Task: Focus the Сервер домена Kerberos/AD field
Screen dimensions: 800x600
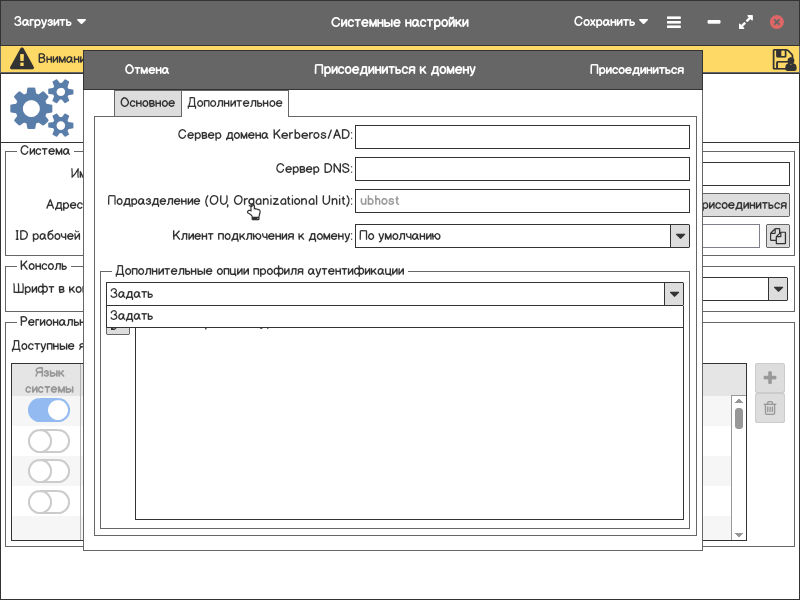Action: click(522, 136)
